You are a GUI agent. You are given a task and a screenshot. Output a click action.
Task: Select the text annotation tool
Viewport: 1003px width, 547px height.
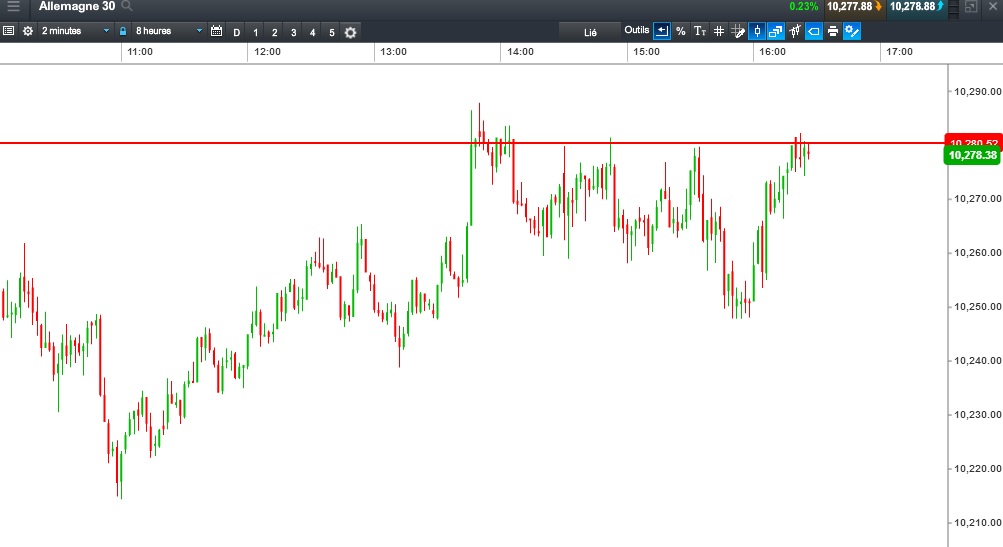pyautogui.click(x=700, y=31)
